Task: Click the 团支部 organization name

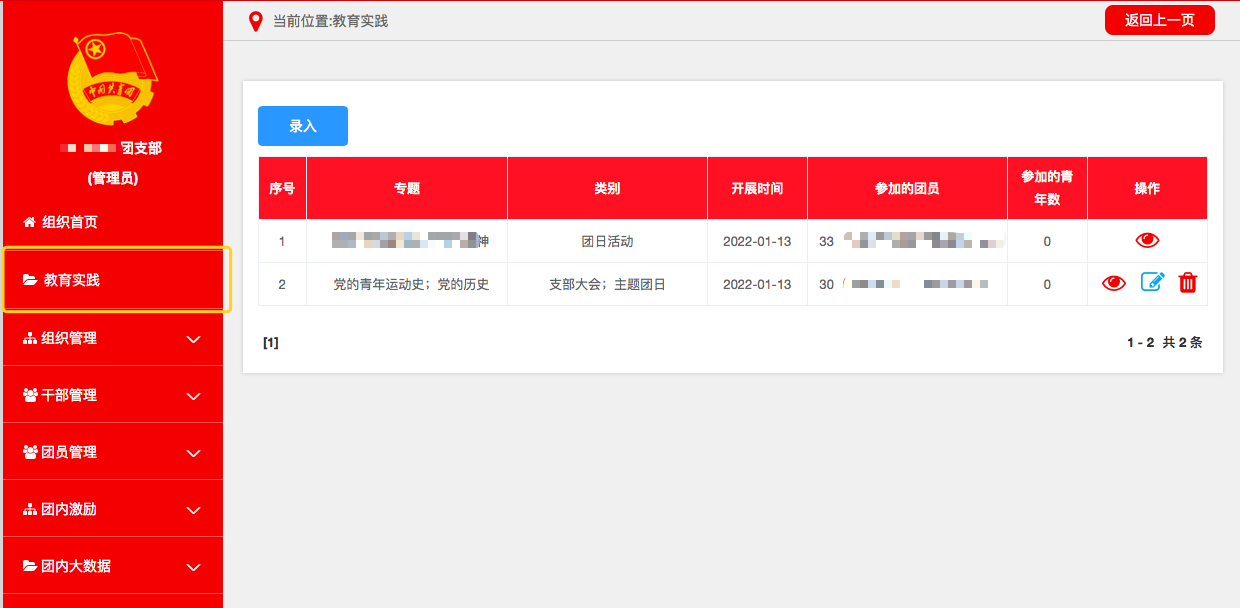Action: [x=141, y=148]
